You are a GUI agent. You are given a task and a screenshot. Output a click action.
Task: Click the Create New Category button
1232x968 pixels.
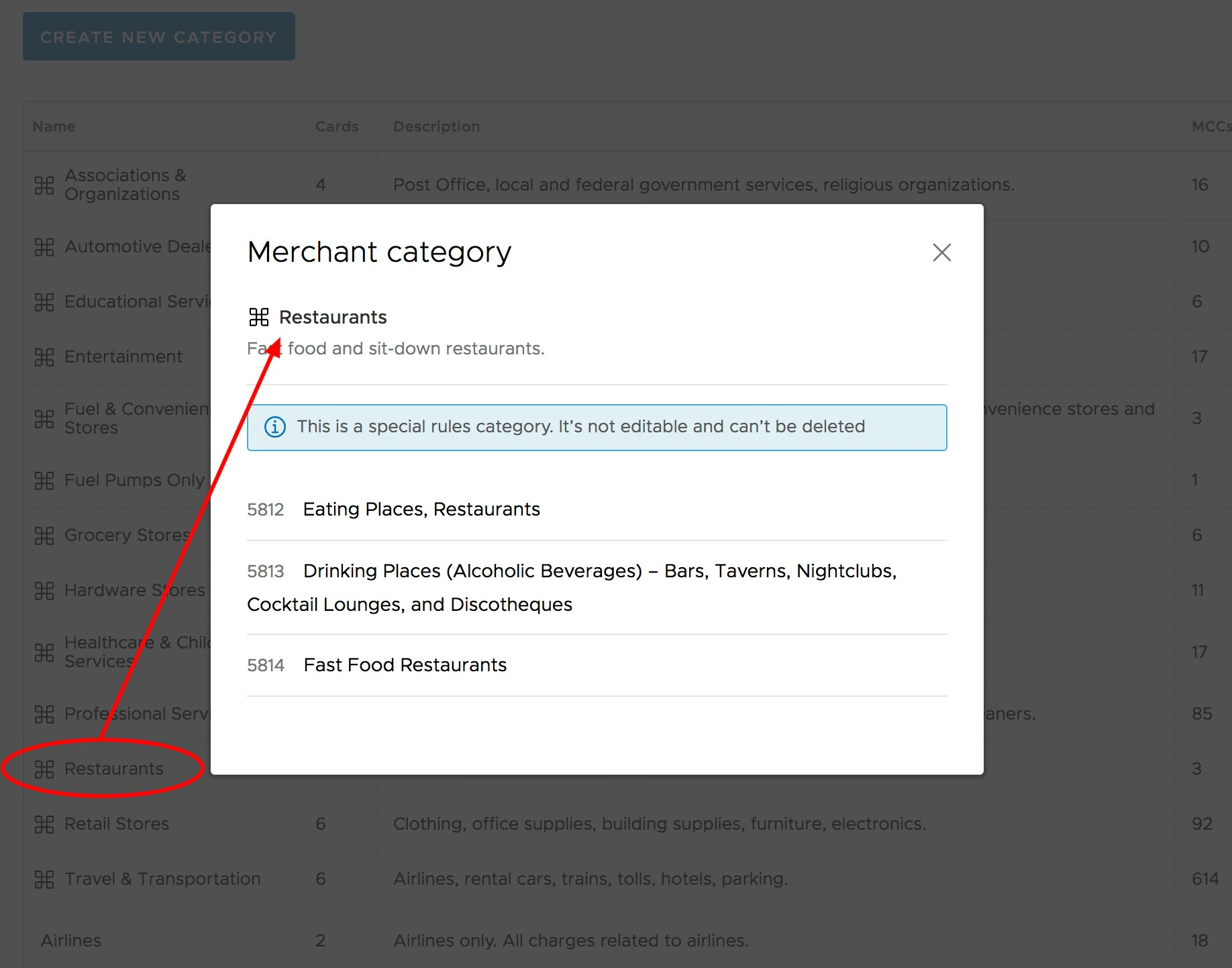(x=159, y=36)
